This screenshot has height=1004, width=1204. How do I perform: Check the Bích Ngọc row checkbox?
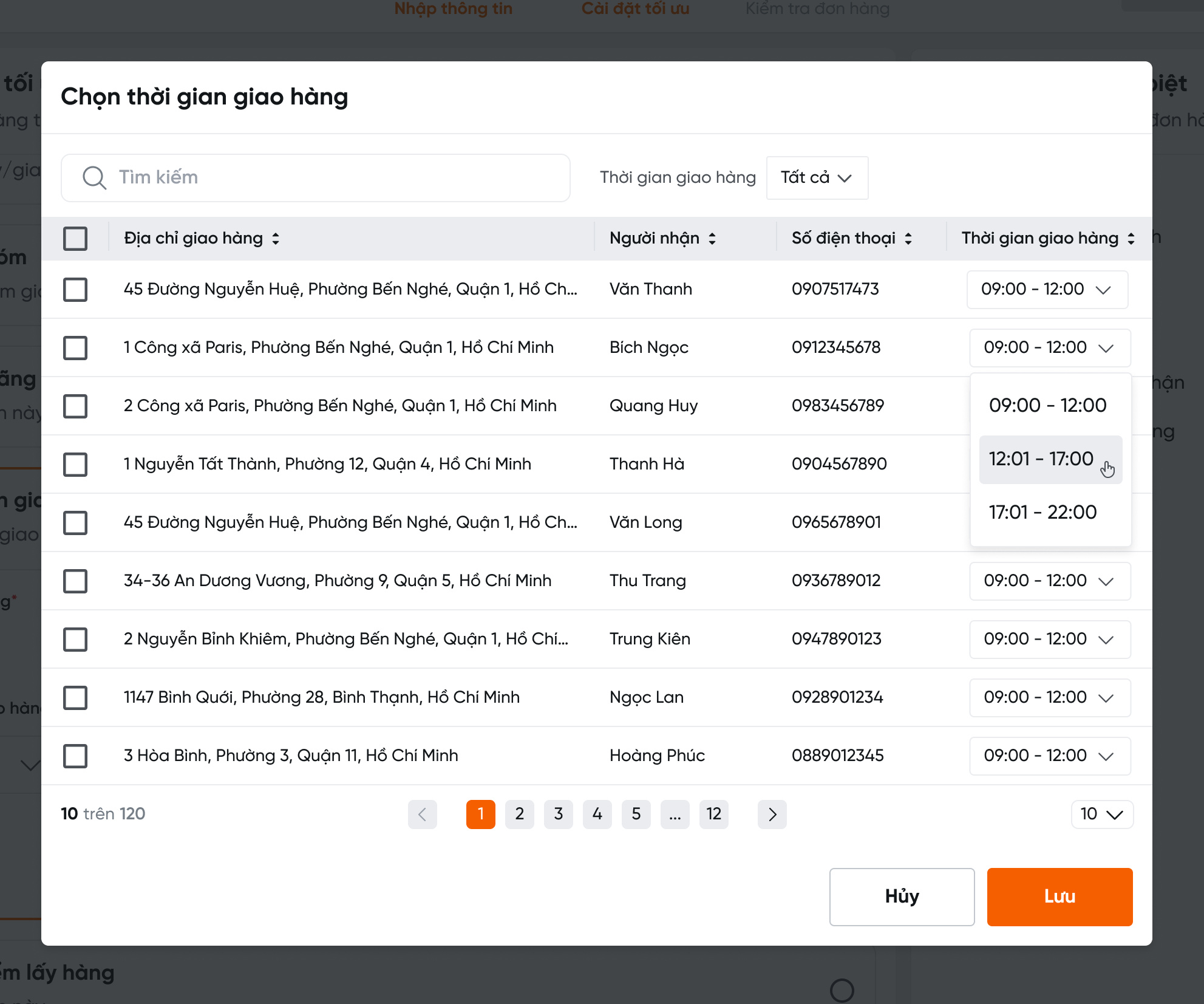tap(75, 348)
